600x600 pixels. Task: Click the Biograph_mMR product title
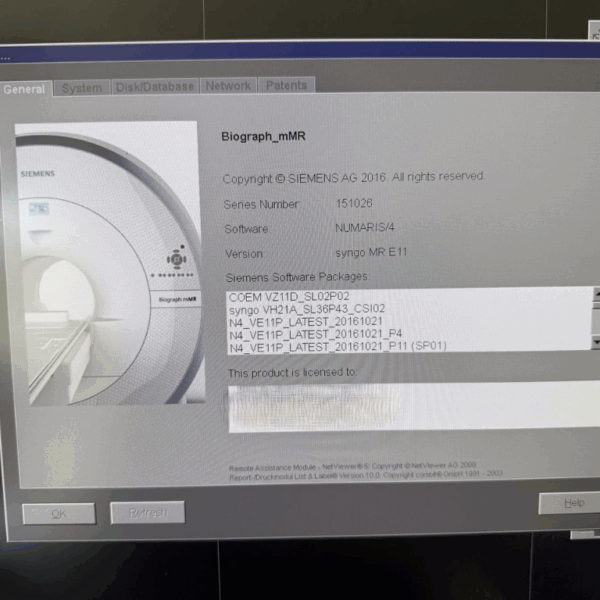coord(263,136)
